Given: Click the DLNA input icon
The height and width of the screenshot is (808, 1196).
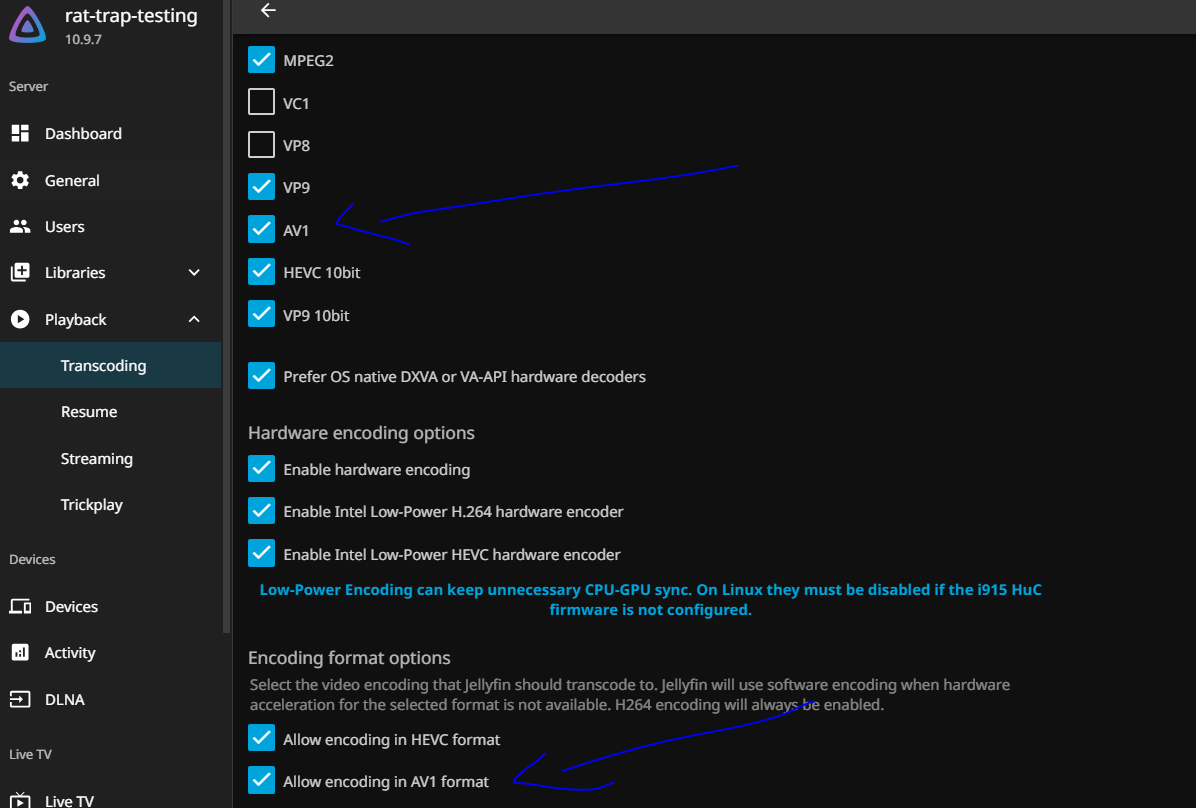Looking at the screenshot, I should pos(20,700).
